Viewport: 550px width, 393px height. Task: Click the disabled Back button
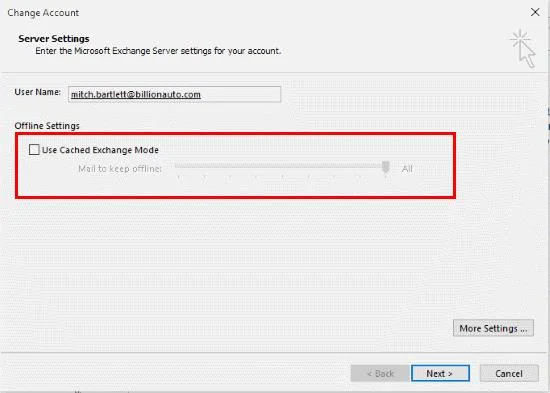coord(380,373)
